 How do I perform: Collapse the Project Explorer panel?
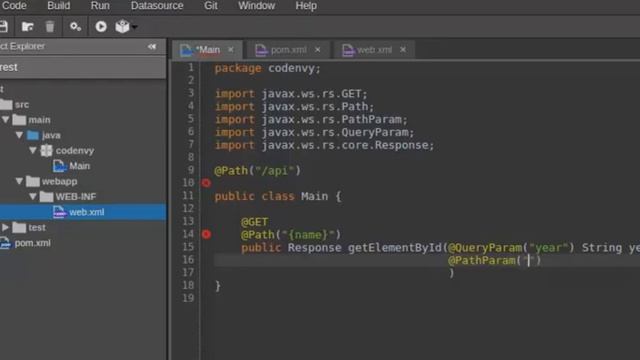(x=152, y=47)
